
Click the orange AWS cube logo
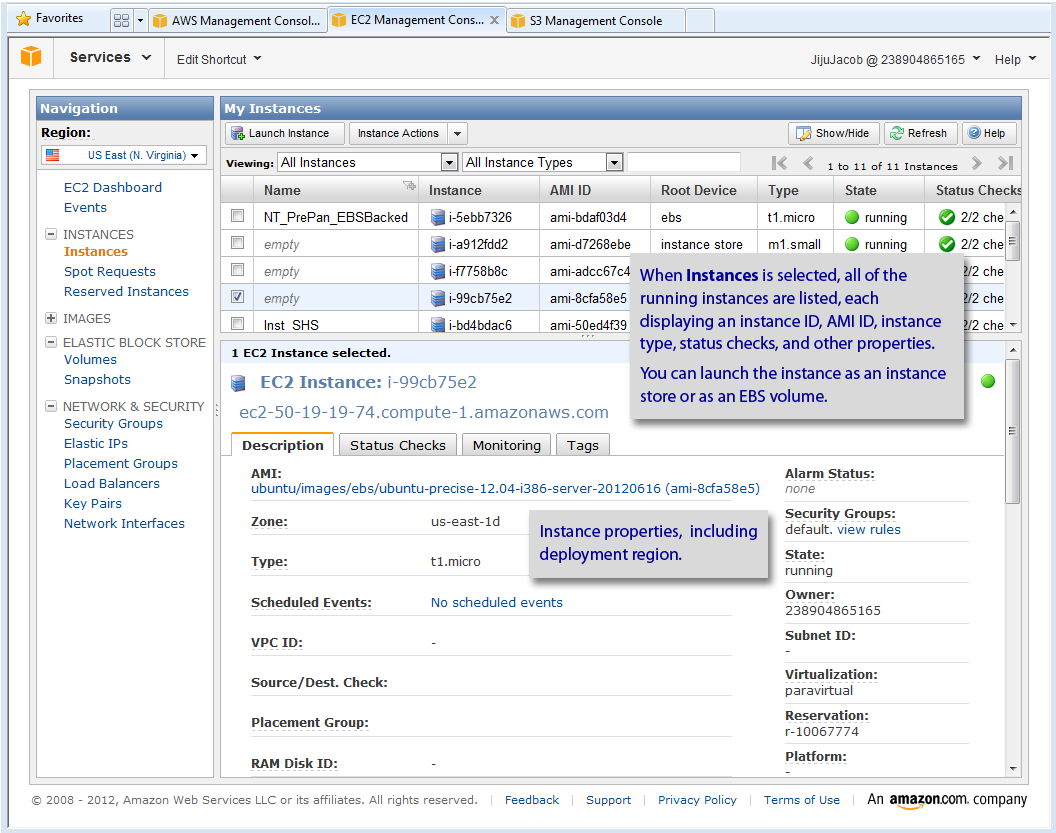click(x=31, y=58)
